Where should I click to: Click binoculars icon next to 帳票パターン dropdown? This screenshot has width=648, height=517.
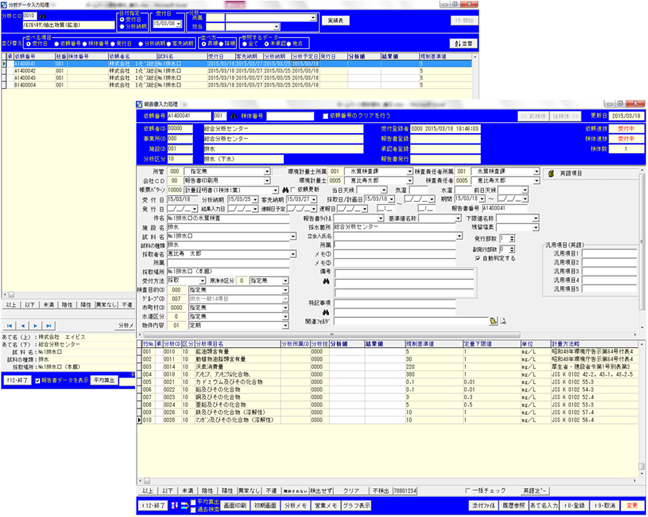pyautogui.click(x=285, y=190)
